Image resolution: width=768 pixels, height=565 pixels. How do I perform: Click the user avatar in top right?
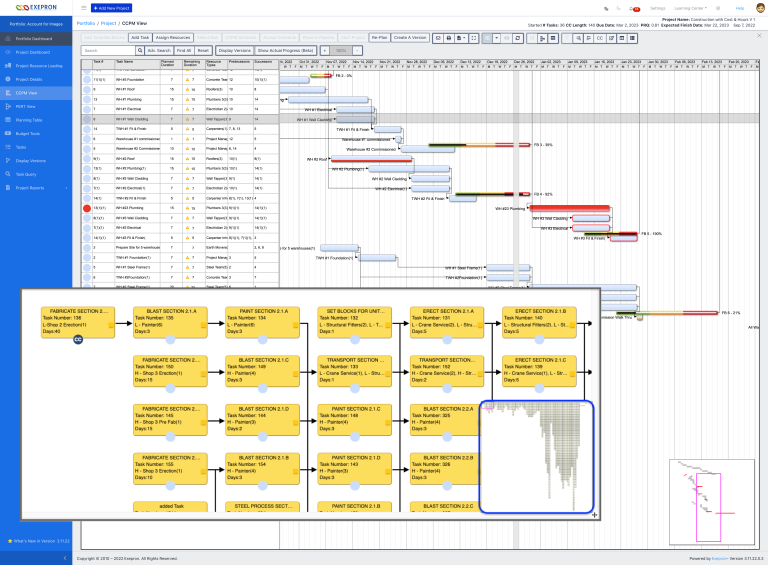[759, 7]
